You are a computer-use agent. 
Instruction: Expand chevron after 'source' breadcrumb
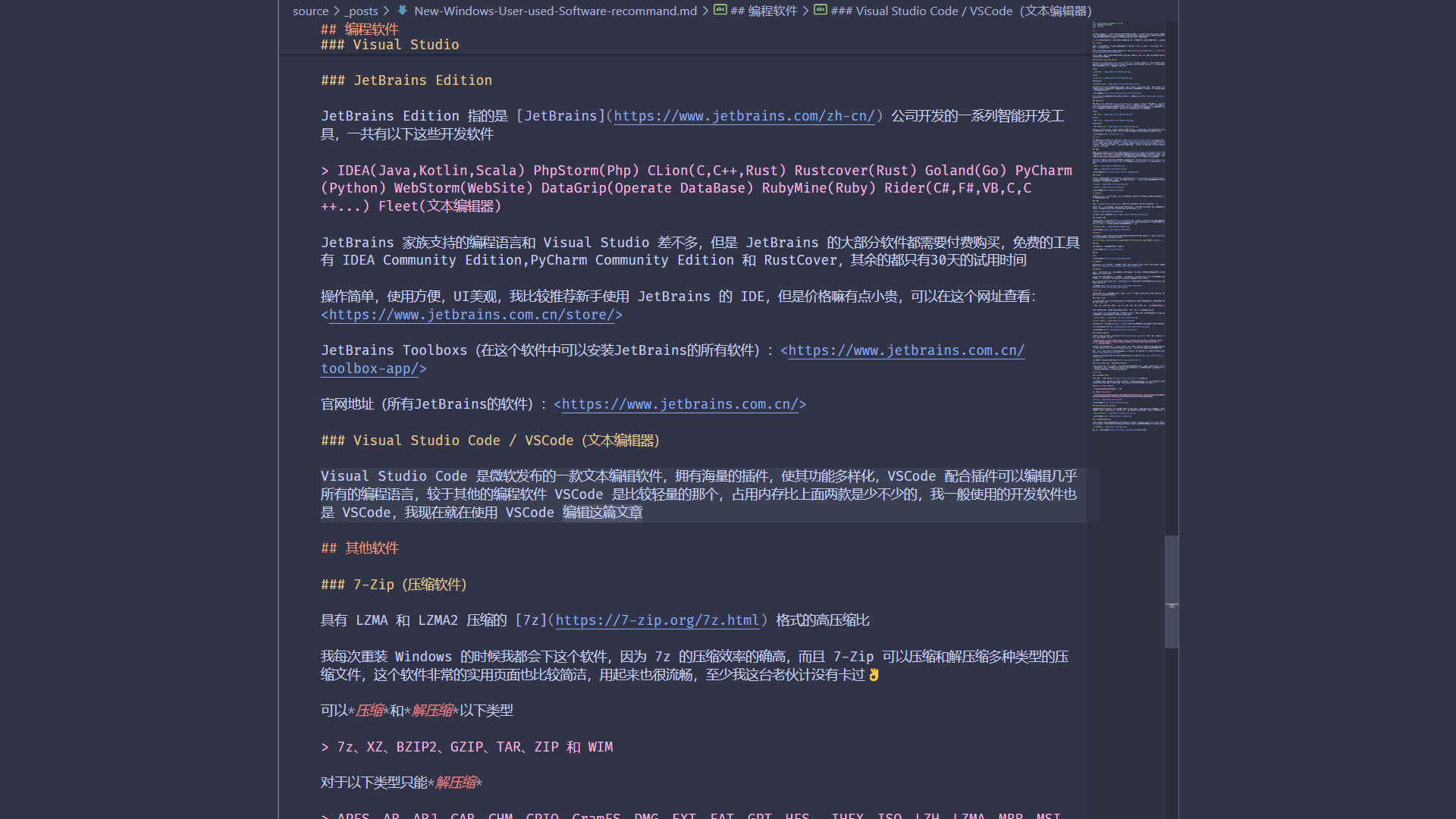[x=336, y=11]
